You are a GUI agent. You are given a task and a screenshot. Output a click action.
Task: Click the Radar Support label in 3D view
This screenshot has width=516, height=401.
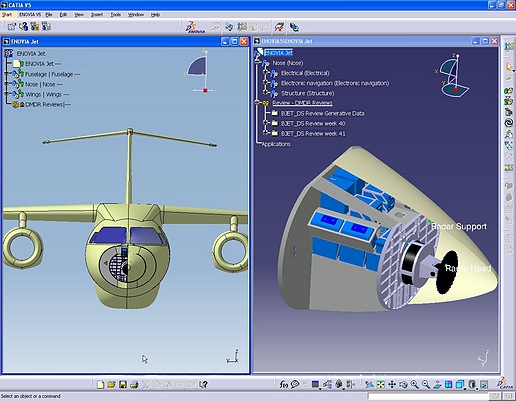(459, 227)
